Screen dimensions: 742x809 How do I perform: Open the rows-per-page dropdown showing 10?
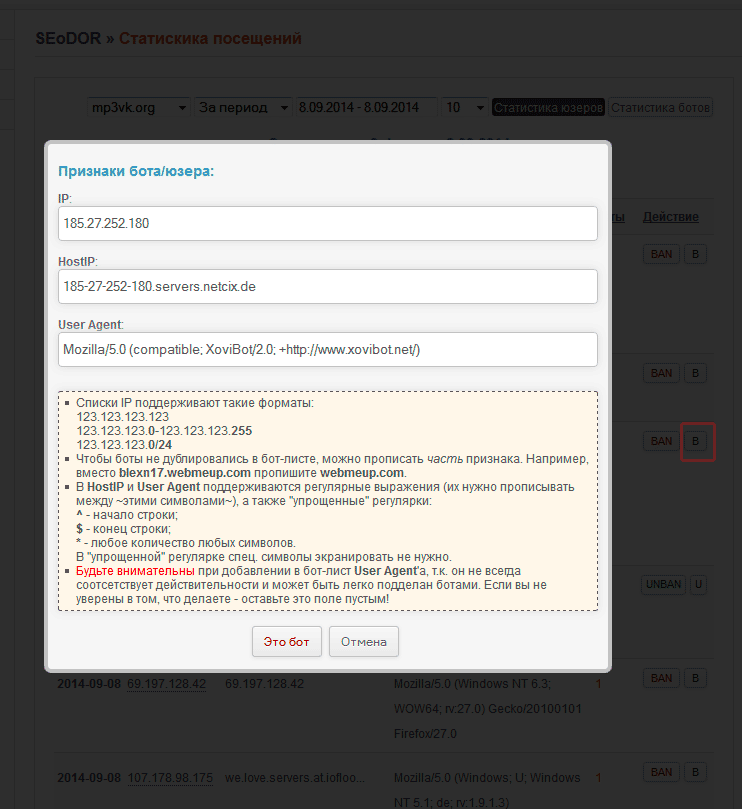465,107
